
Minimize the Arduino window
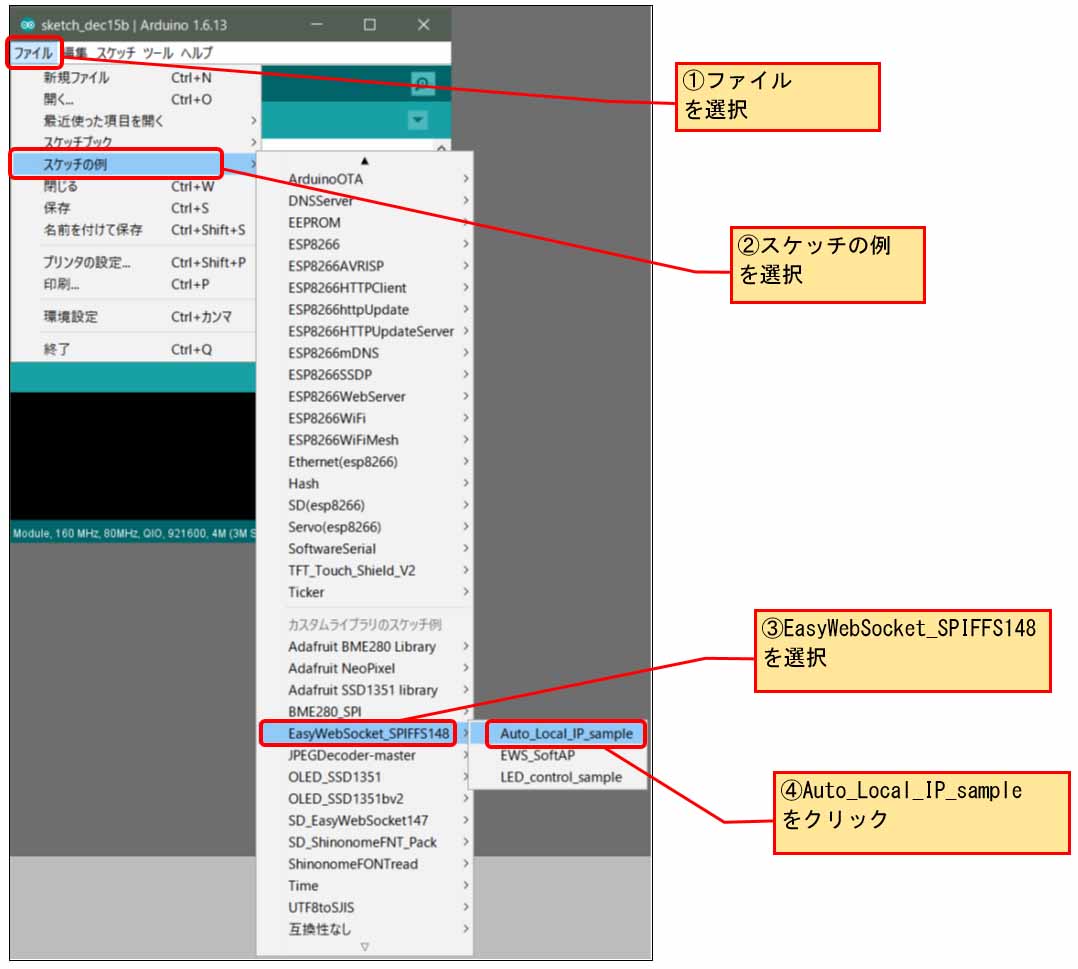(316, 25)
